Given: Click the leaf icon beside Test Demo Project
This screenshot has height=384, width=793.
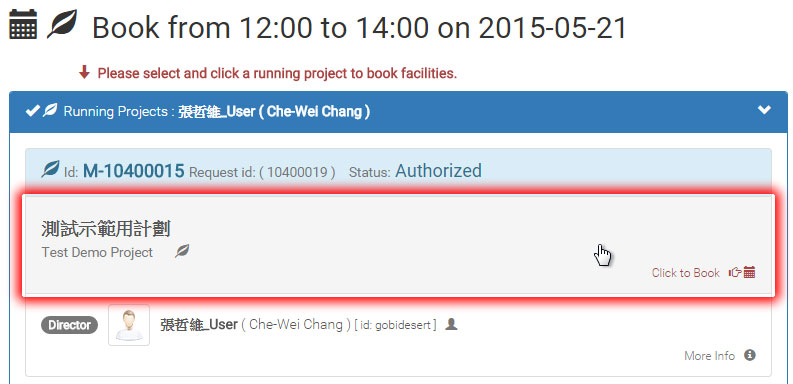Looking at the screenshot, I should click(x=182, y=250).
